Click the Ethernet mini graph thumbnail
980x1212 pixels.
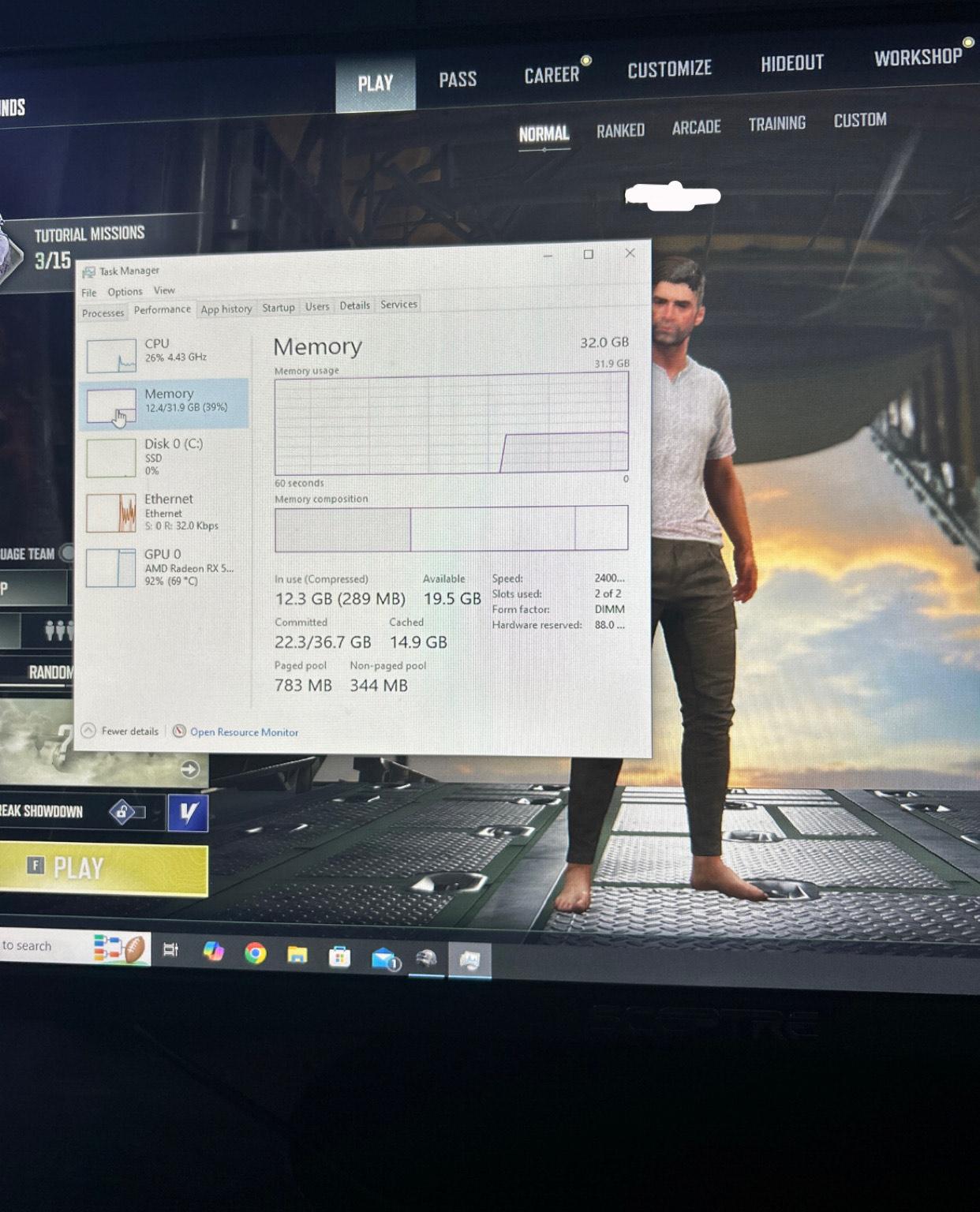coord(111,513)
